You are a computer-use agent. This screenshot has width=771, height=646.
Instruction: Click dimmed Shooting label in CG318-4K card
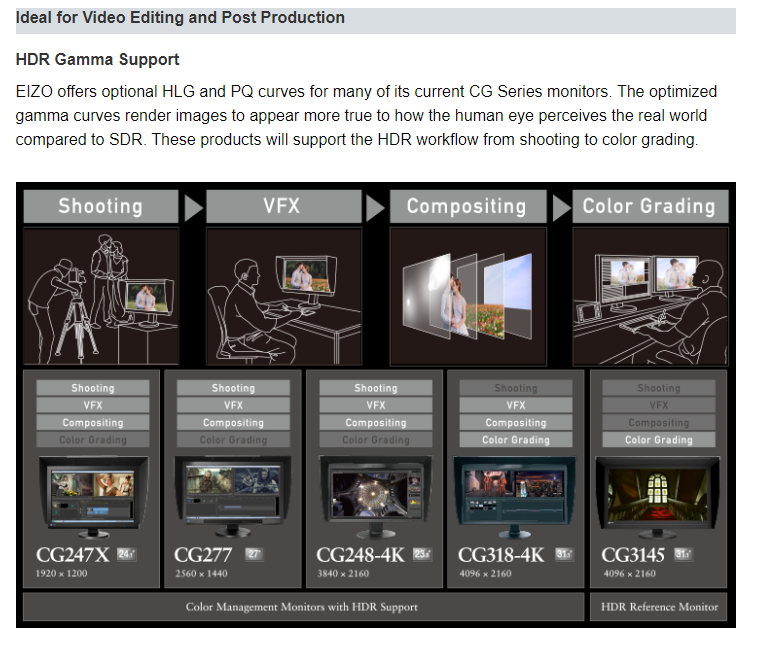point(516,388)
